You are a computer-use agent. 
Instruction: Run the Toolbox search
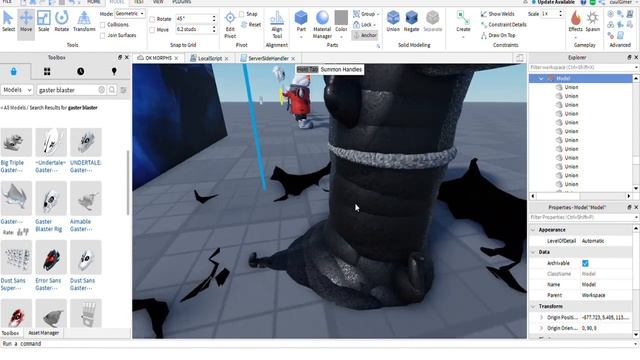click(112, 90)
